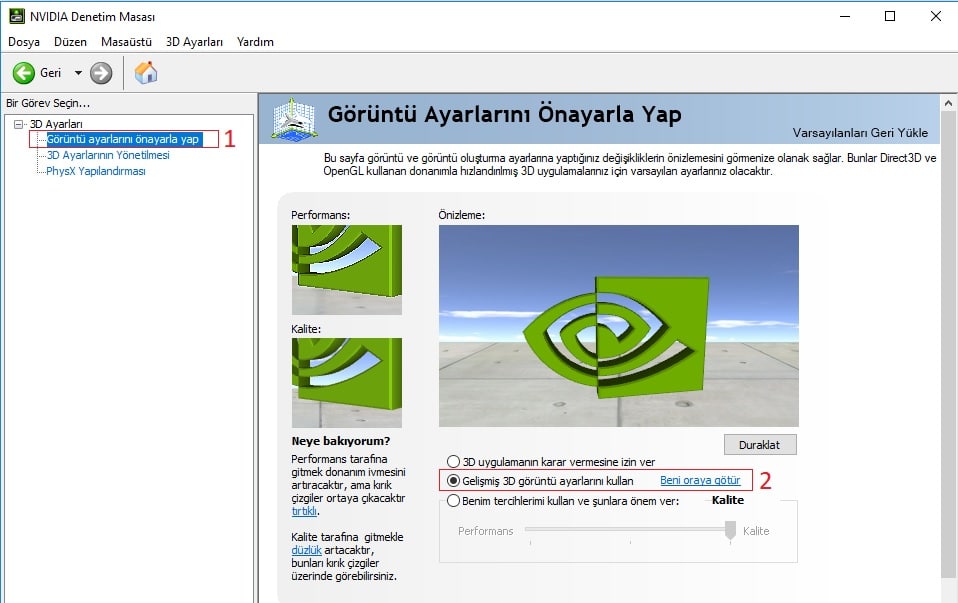Click the 'Beni oraya götür' link
The image size is (958, 603).
point(700,480)
